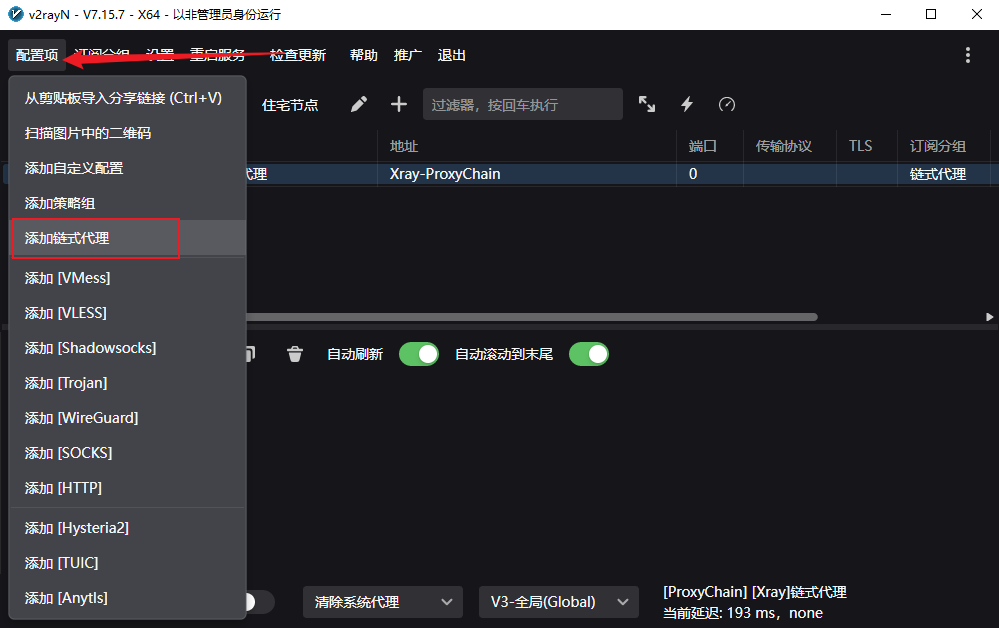Click the 传输协议 column header

pos(784,146)
